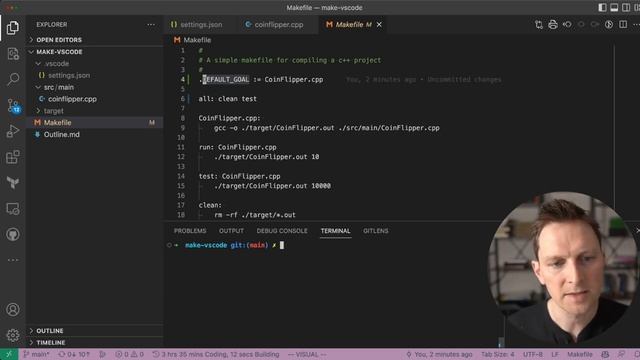
Task: Open the Manage gear menu
Action: pyautogui.click(x=13, y=335)
